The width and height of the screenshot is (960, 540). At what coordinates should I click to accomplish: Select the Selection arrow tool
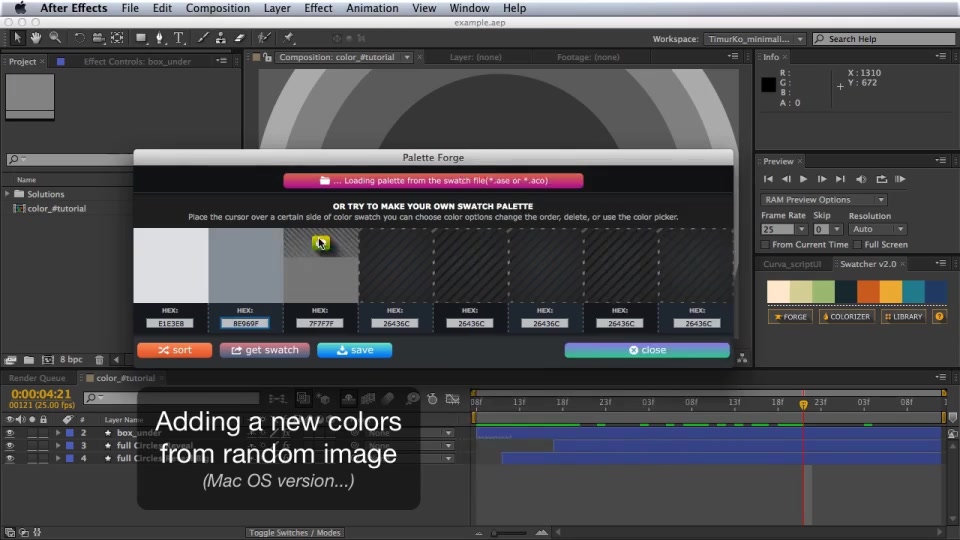(x=17, y=38)
